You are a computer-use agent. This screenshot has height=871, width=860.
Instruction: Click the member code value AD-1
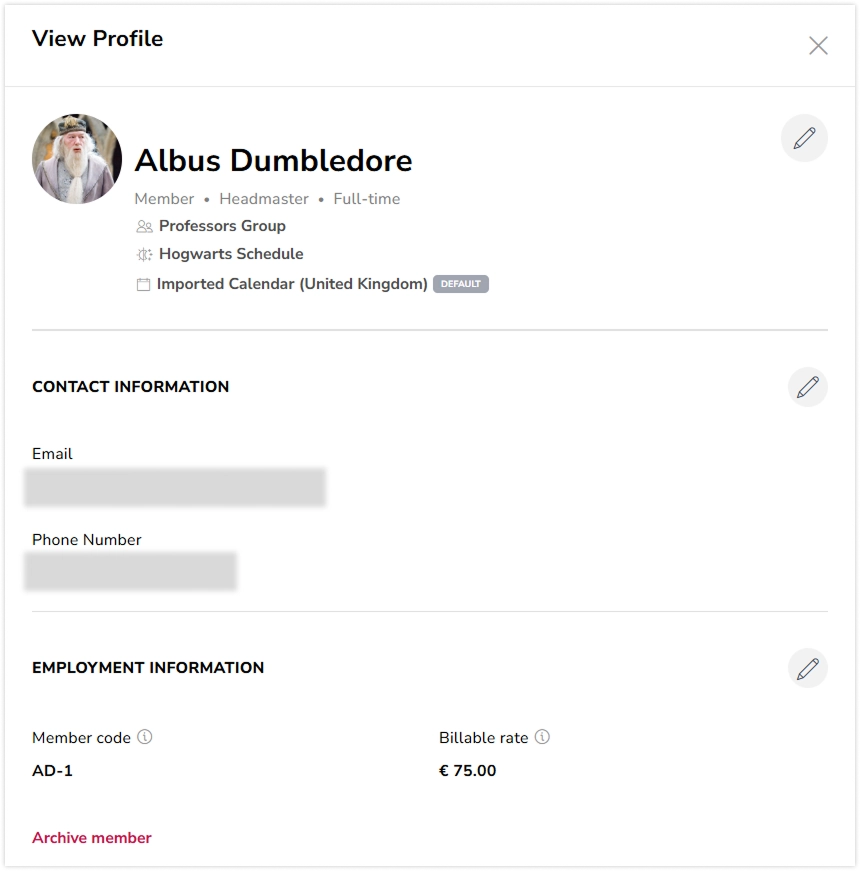[x=52, y=771]
